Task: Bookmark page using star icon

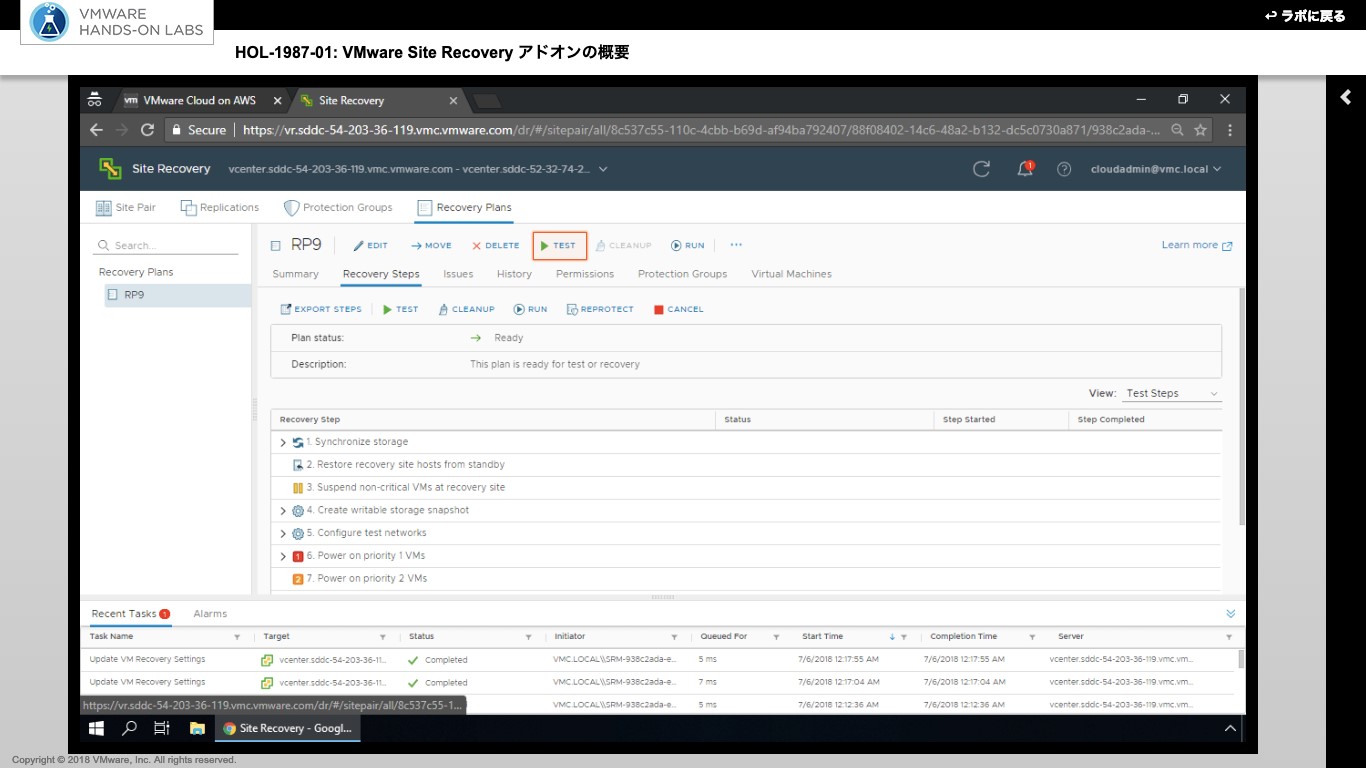Action: [1200, 130]
